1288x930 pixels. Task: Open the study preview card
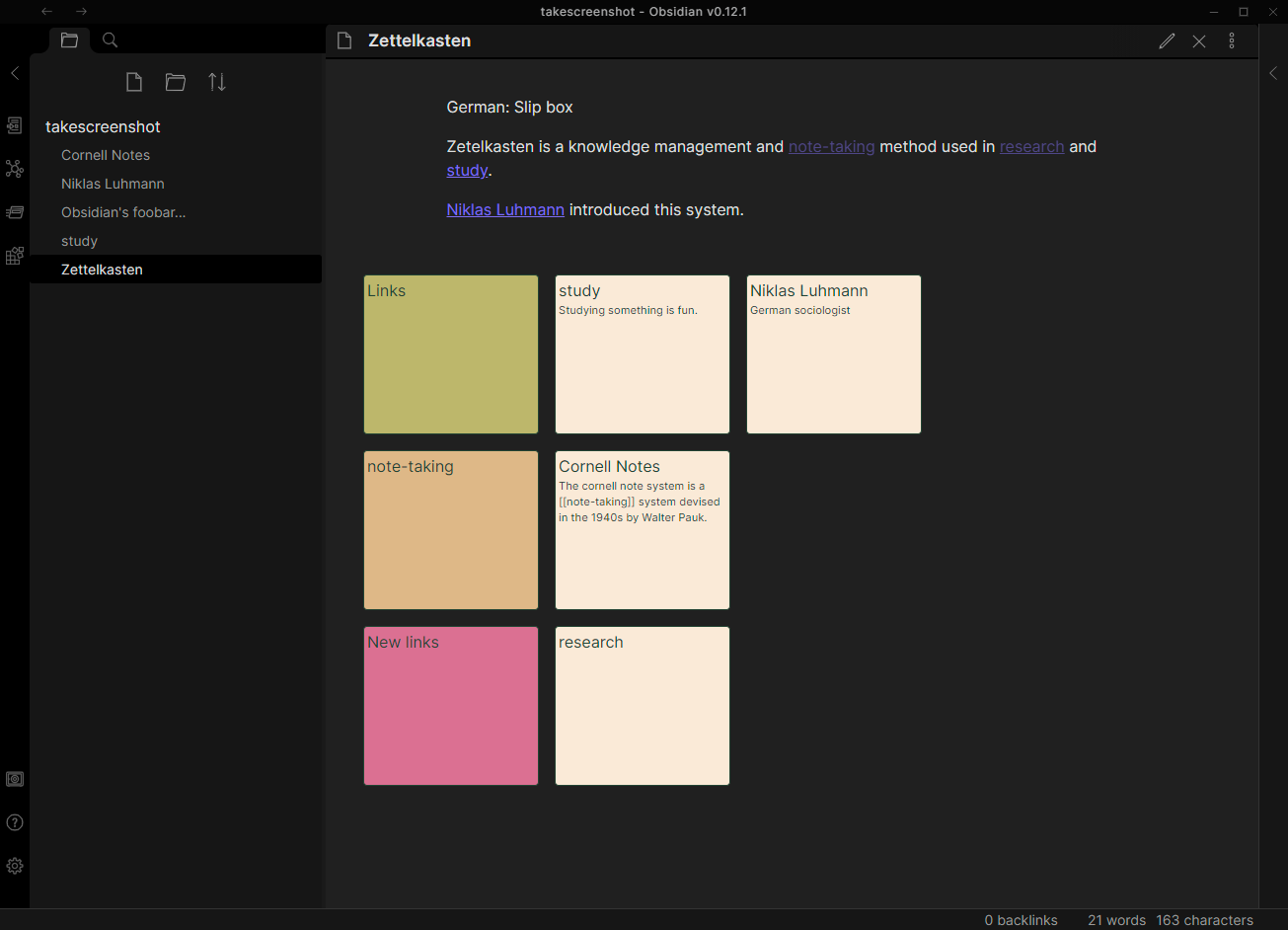(x=643, y=354)
